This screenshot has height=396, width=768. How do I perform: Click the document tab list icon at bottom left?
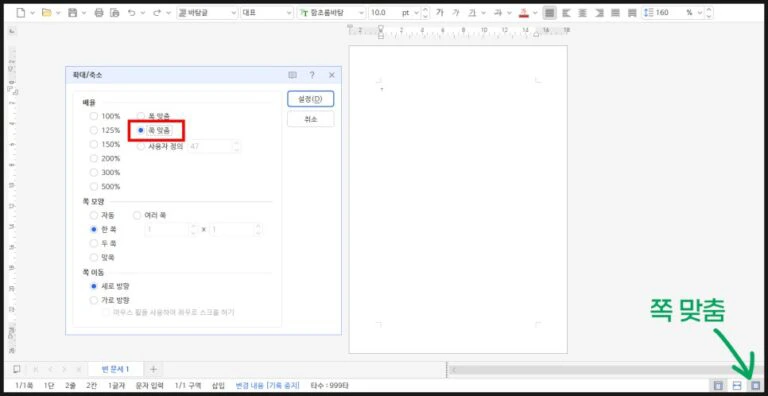17,369
